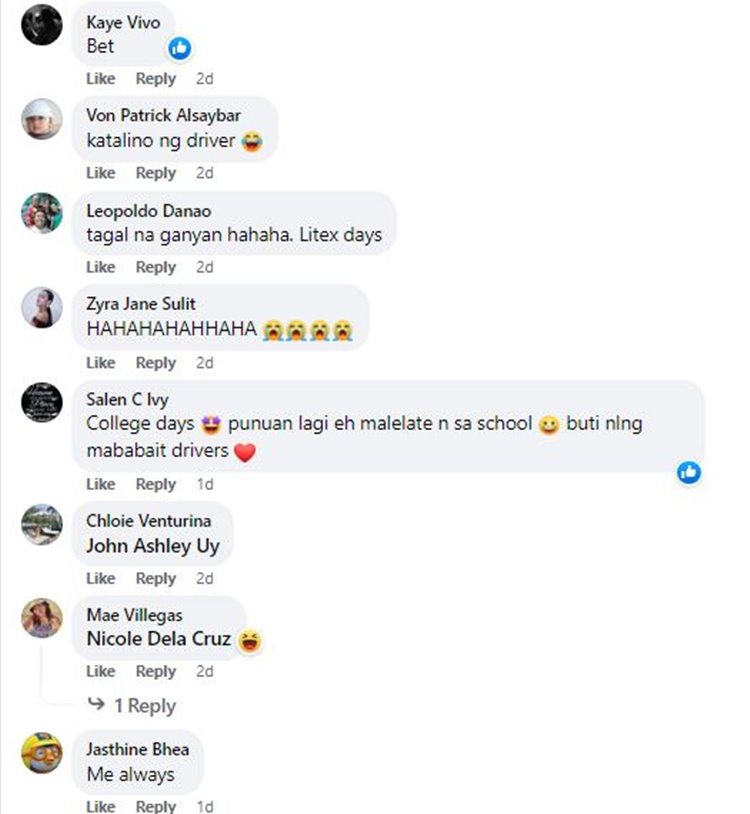Click Chloie Venturina's avatar
The image size is (750, 814).
(42, 524)
